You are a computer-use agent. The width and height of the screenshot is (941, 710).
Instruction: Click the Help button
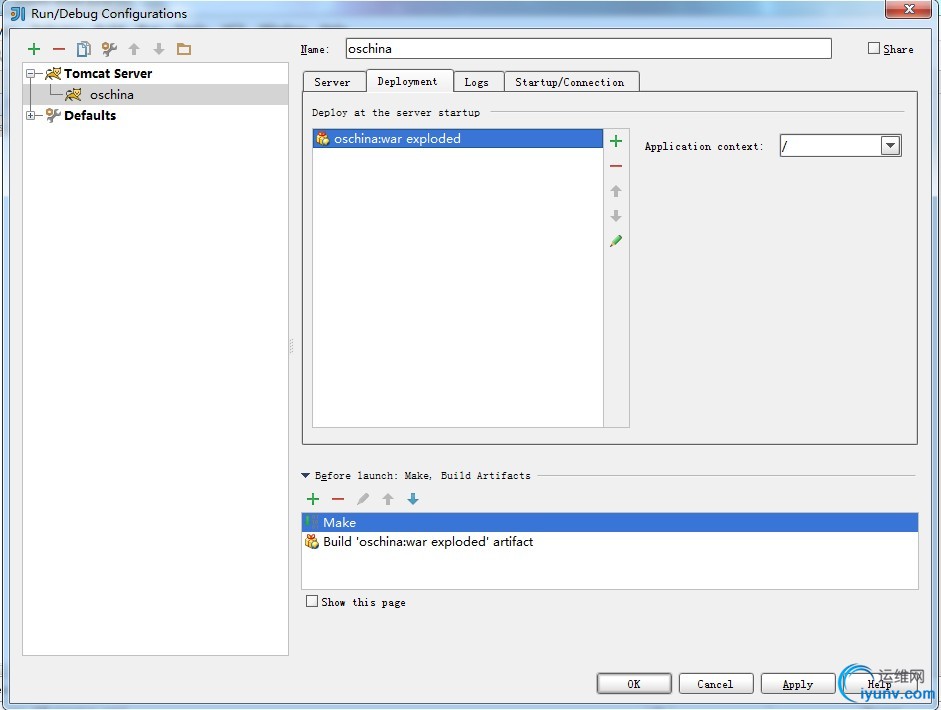[880, 684]
